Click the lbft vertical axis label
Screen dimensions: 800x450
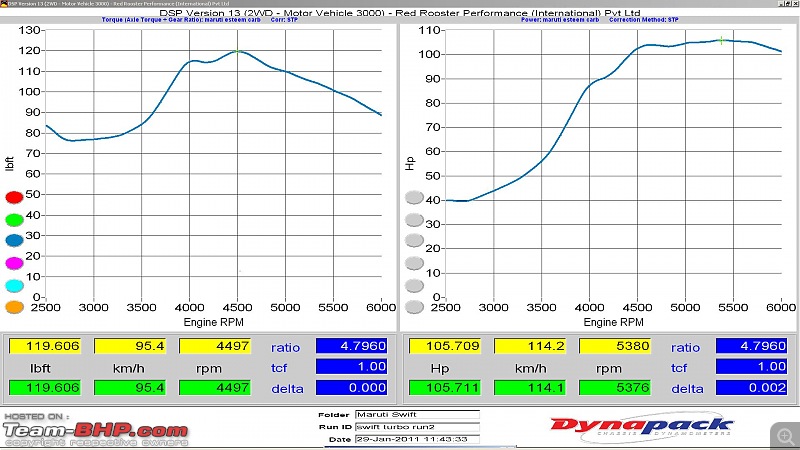tap(9, 164)
